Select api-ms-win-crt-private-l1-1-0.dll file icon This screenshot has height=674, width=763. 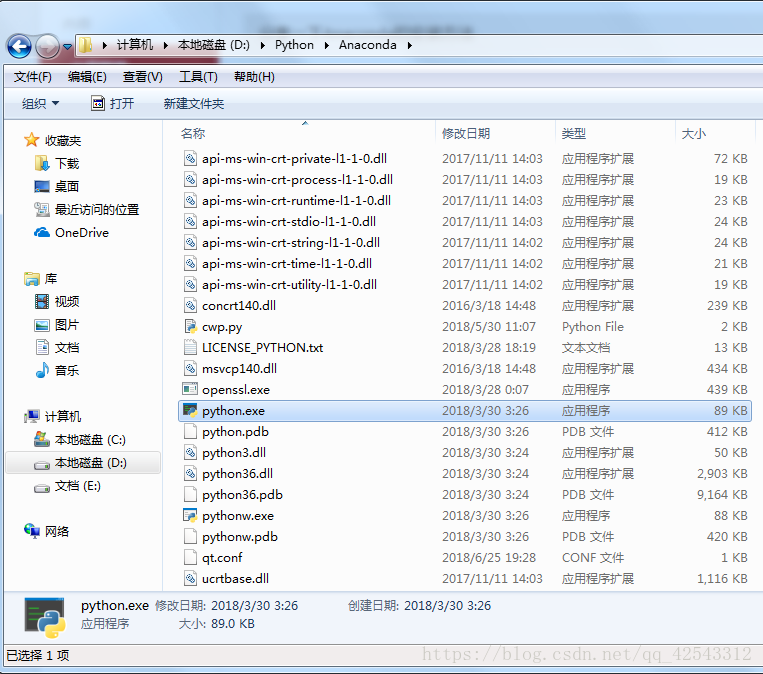pos(190,159)
